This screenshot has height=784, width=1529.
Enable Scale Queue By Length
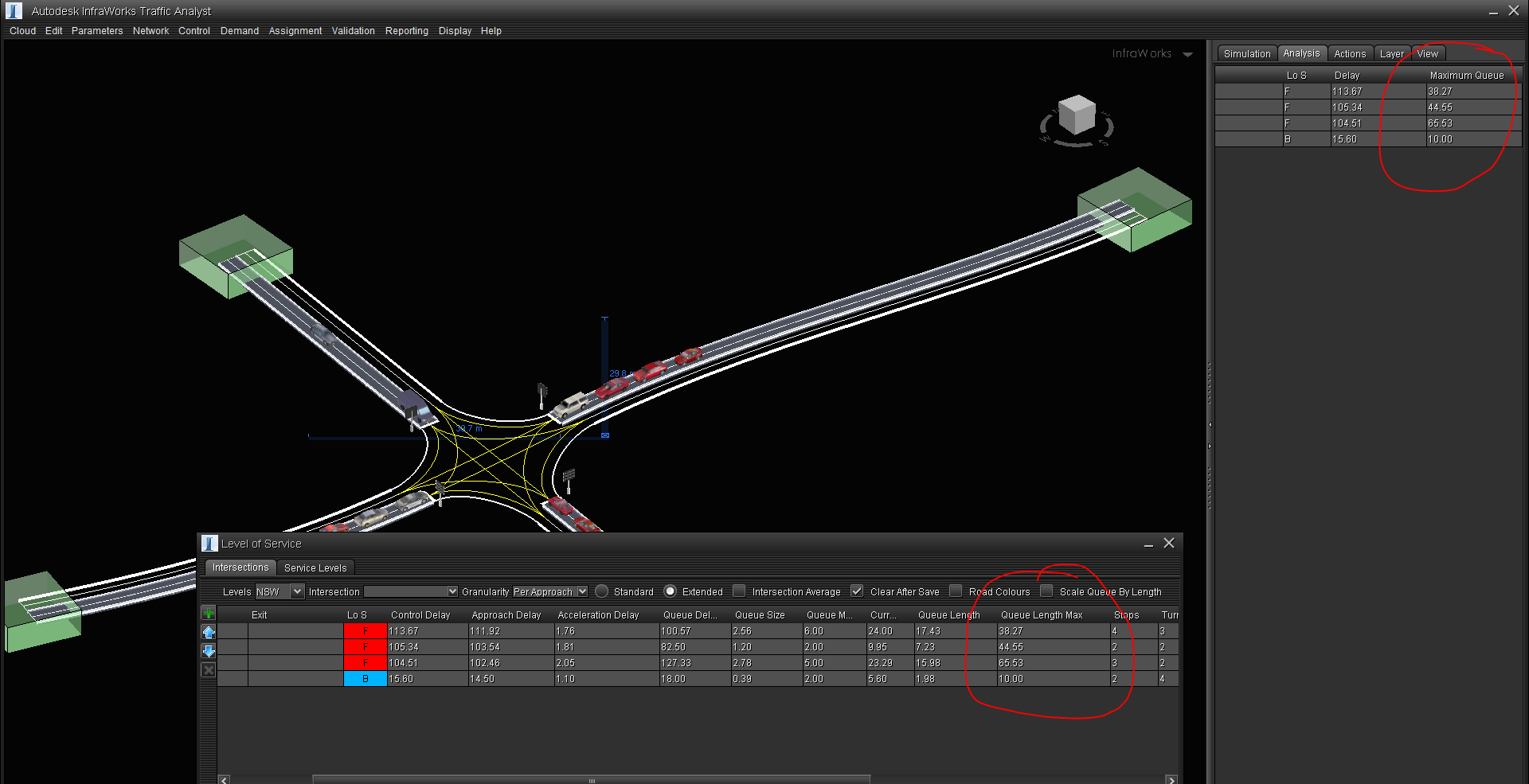[1046, 591]
